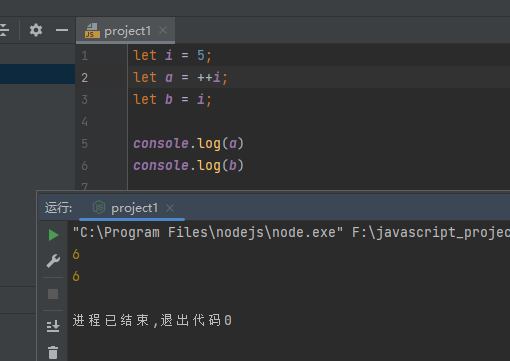The height and width of the screenshot is (361, 510).
Task: Click the node.exe command line output
Action: coord(291,232)
